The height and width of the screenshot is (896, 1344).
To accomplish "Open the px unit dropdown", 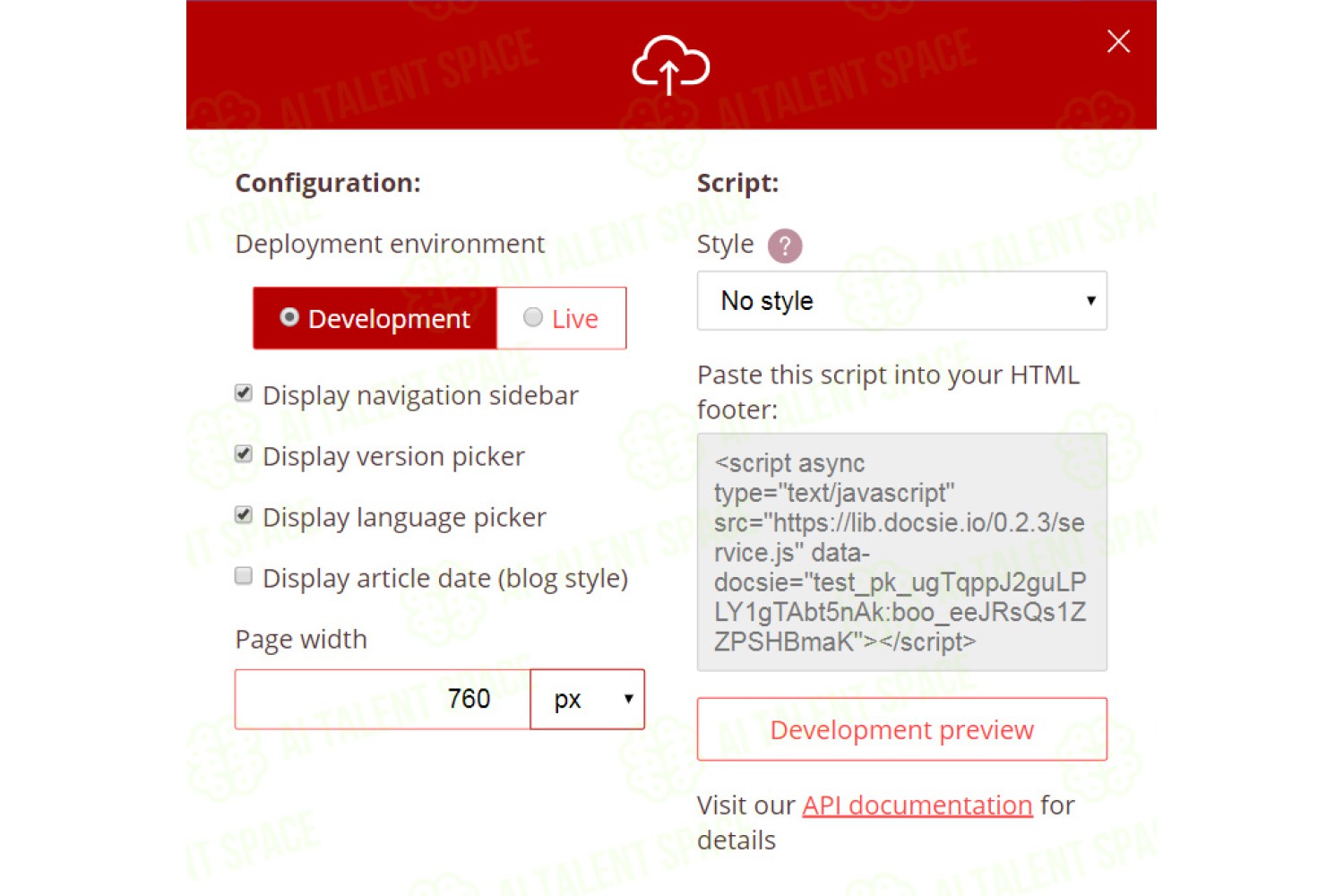I will [x=587, y=699].
